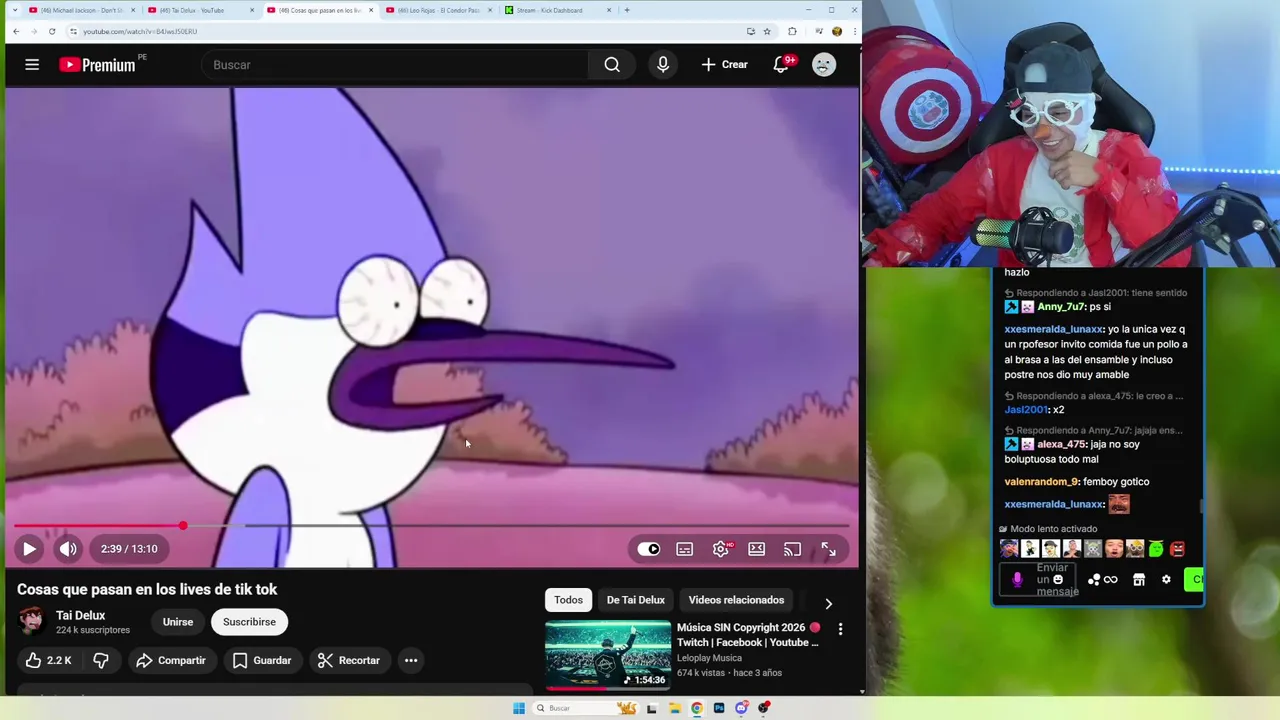This screenshot has height=720, width=1280.
Task: Close the Tai Delux - YouTube tab
Action: pyautogui.click(x=251, y=10)
